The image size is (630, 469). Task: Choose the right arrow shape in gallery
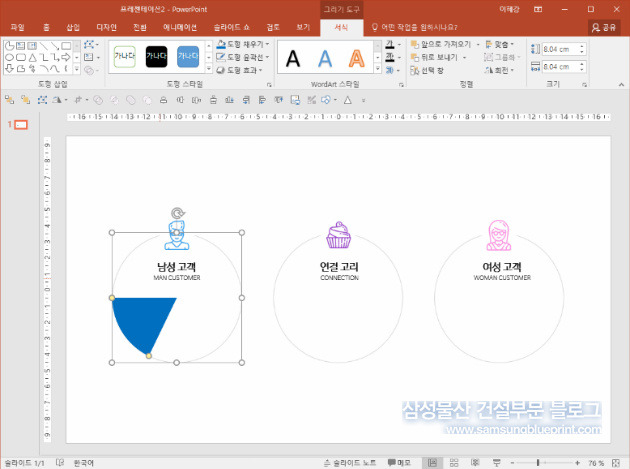click(x=66, y=57)
